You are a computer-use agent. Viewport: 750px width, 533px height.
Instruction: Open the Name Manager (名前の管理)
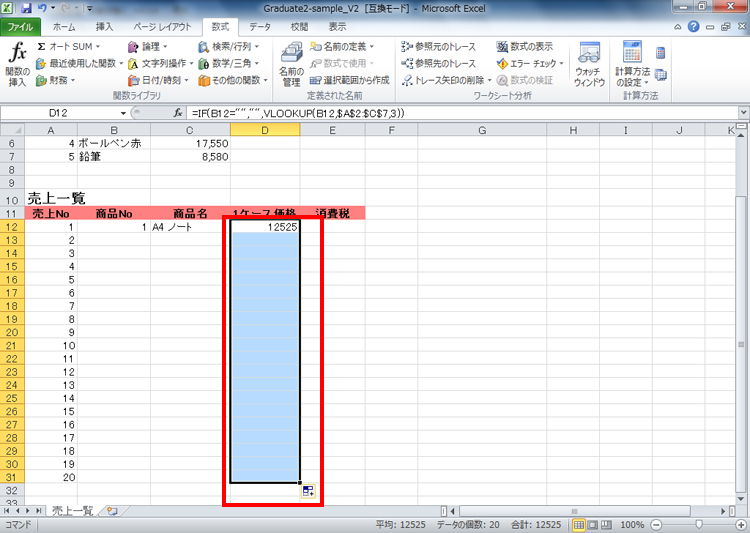point(291,64)
